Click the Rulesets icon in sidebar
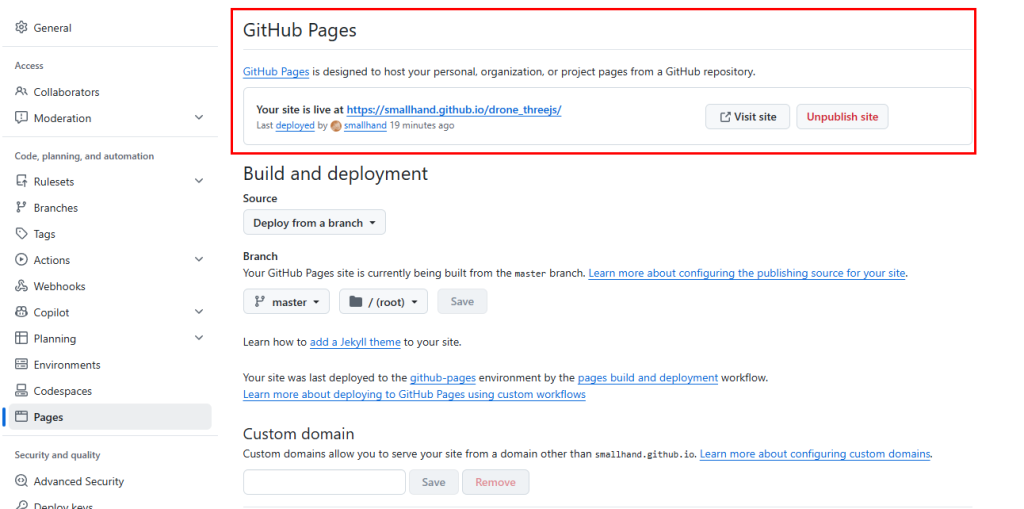 (22, 182)
